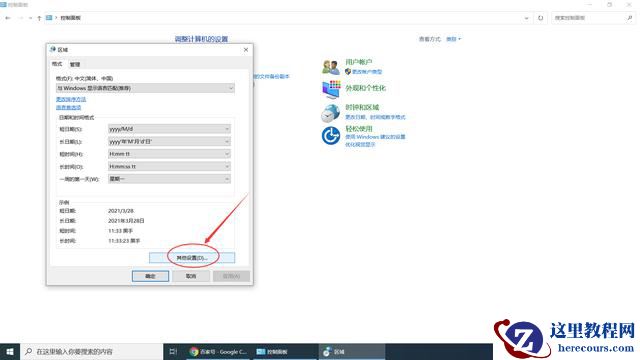Click the 更改帐户类型 link
640x360 pixels.
click(367, 72)
